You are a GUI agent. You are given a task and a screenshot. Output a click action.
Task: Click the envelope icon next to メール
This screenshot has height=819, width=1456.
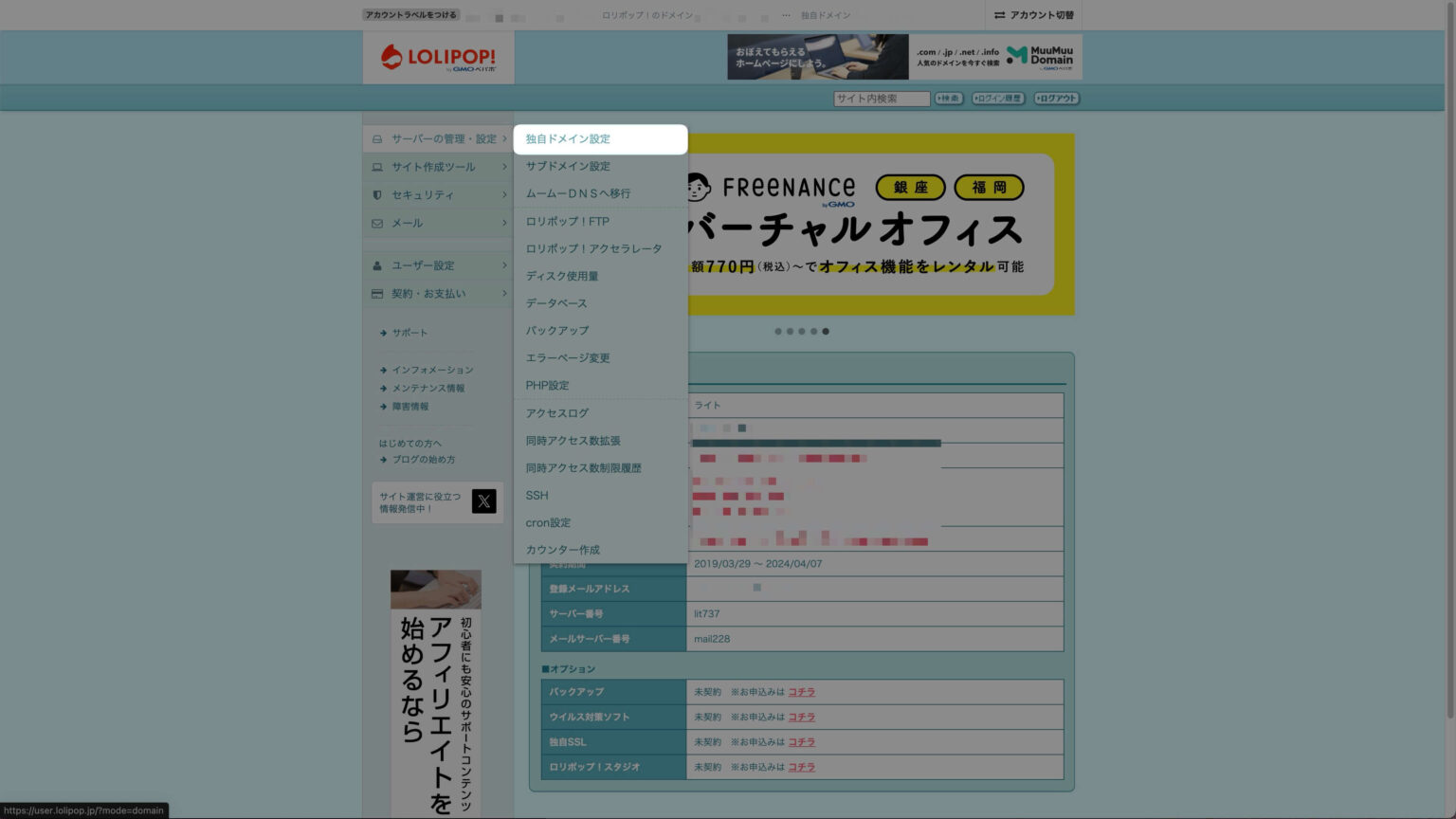point(376,223)
